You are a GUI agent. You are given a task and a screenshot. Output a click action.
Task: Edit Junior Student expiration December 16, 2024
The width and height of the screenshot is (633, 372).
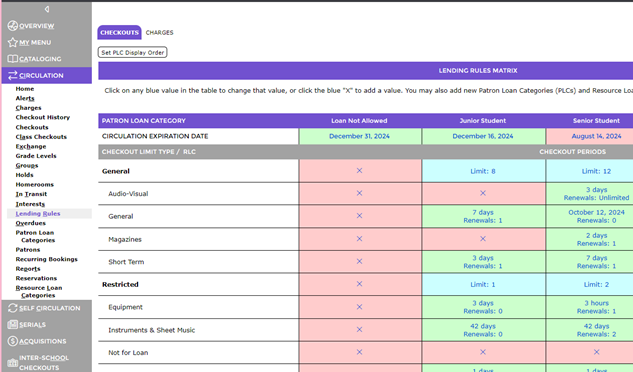click(483, 136)
